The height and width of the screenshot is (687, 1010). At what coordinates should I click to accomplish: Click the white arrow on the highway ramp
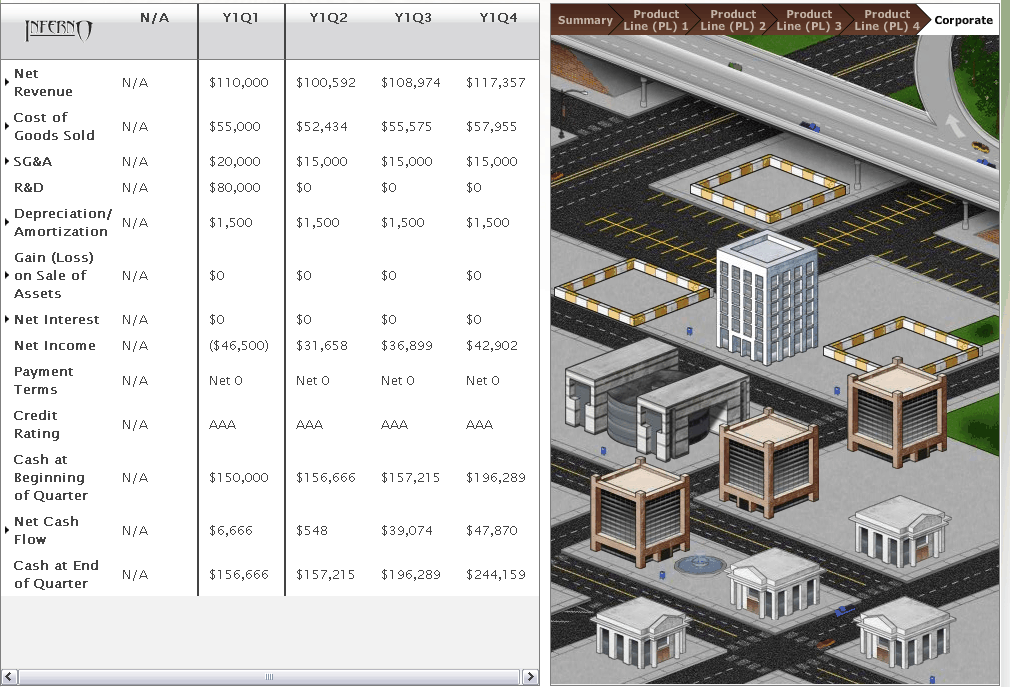(x=954, y=125)
